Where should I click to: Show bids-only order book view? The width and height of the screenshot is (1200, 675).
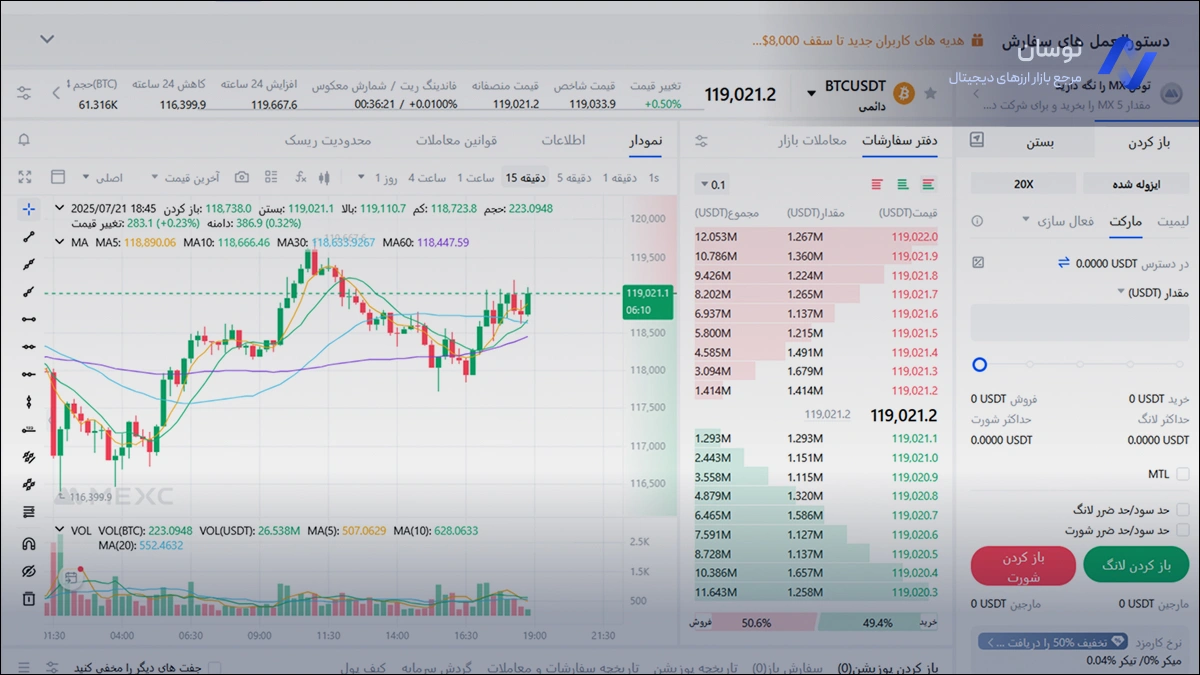903,184
